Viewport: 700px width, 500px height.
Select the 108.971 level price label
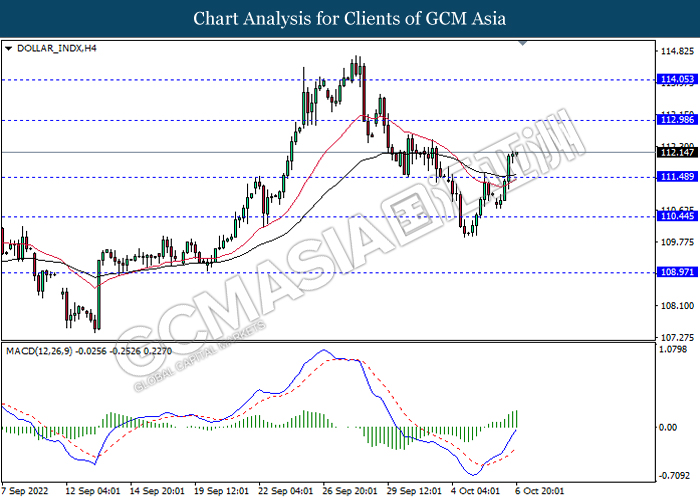coord(677,272)
